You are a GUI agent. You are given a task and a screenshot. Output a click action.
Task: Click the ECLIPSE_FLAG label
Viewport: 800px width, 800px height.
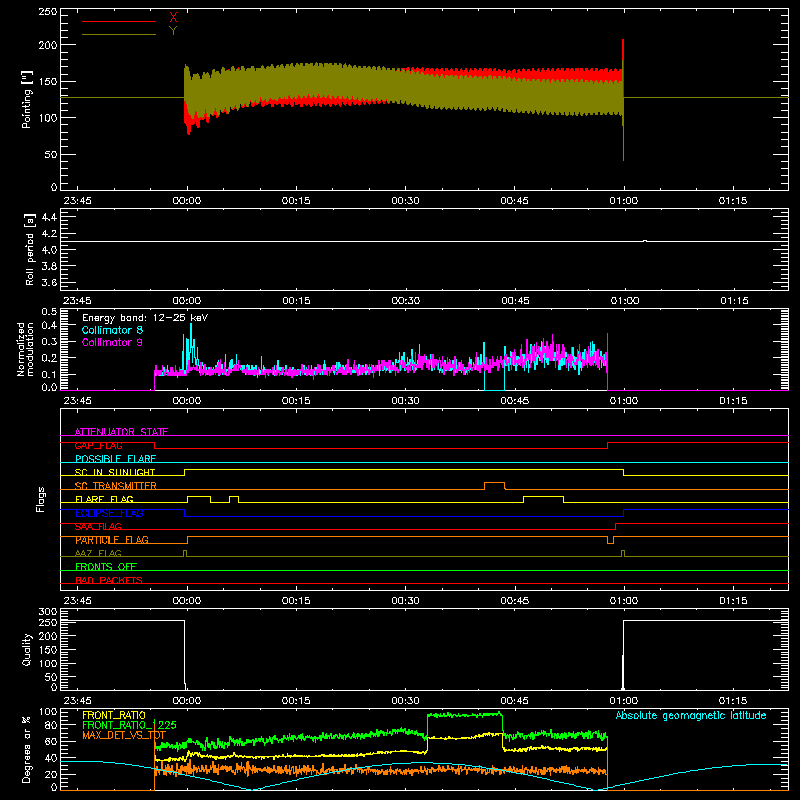point(109,513)
